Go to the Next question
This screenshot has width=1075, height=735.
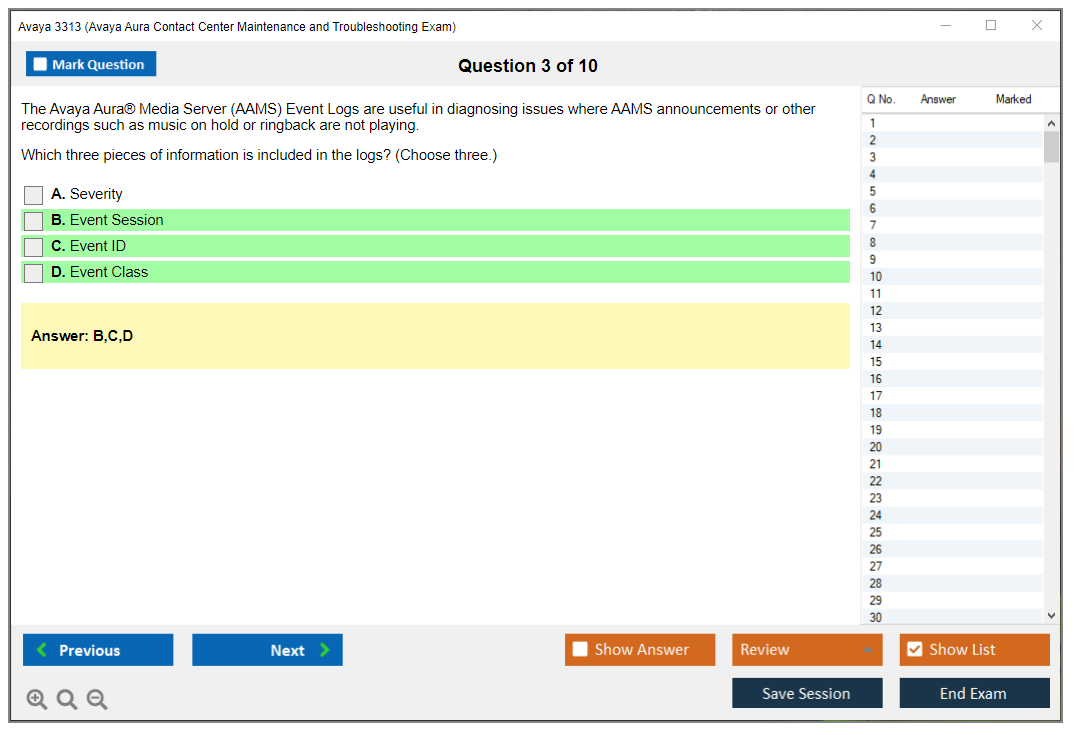(267, 650)
